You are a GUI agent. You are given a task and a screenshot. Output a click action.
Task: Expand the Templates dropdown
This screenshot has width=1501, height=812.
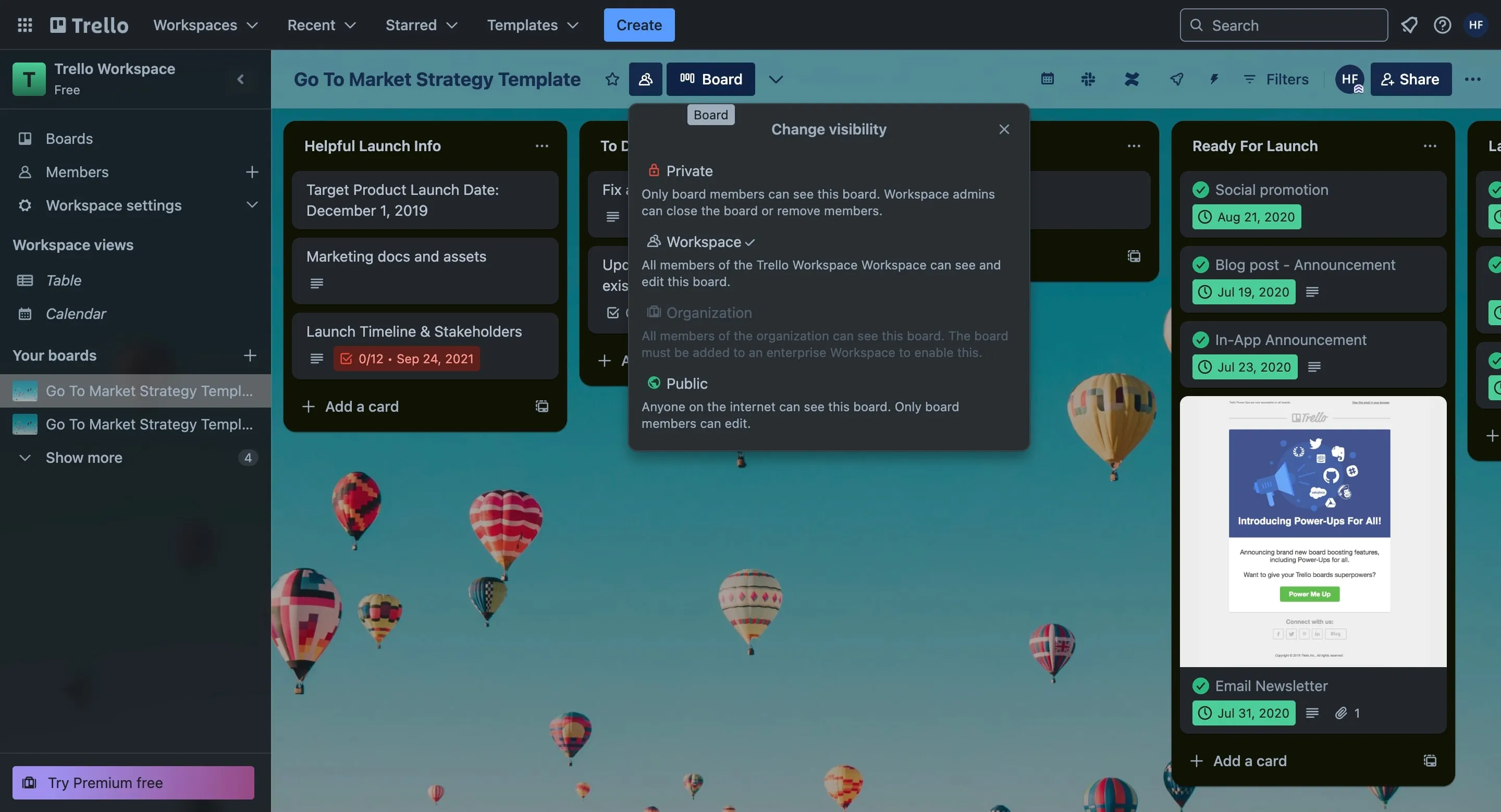[x=533, y=25]
